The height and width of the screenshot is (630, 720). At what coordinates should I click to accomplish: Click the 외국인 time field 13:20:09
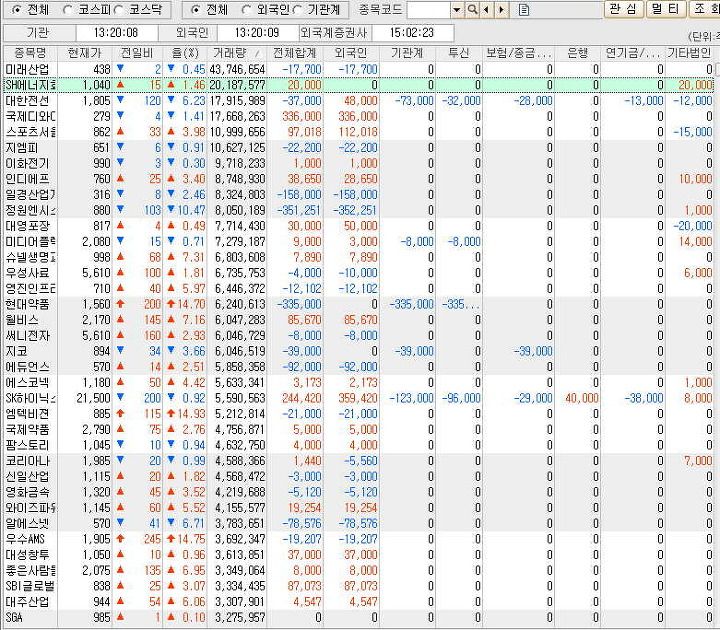[x=257, y=33]
